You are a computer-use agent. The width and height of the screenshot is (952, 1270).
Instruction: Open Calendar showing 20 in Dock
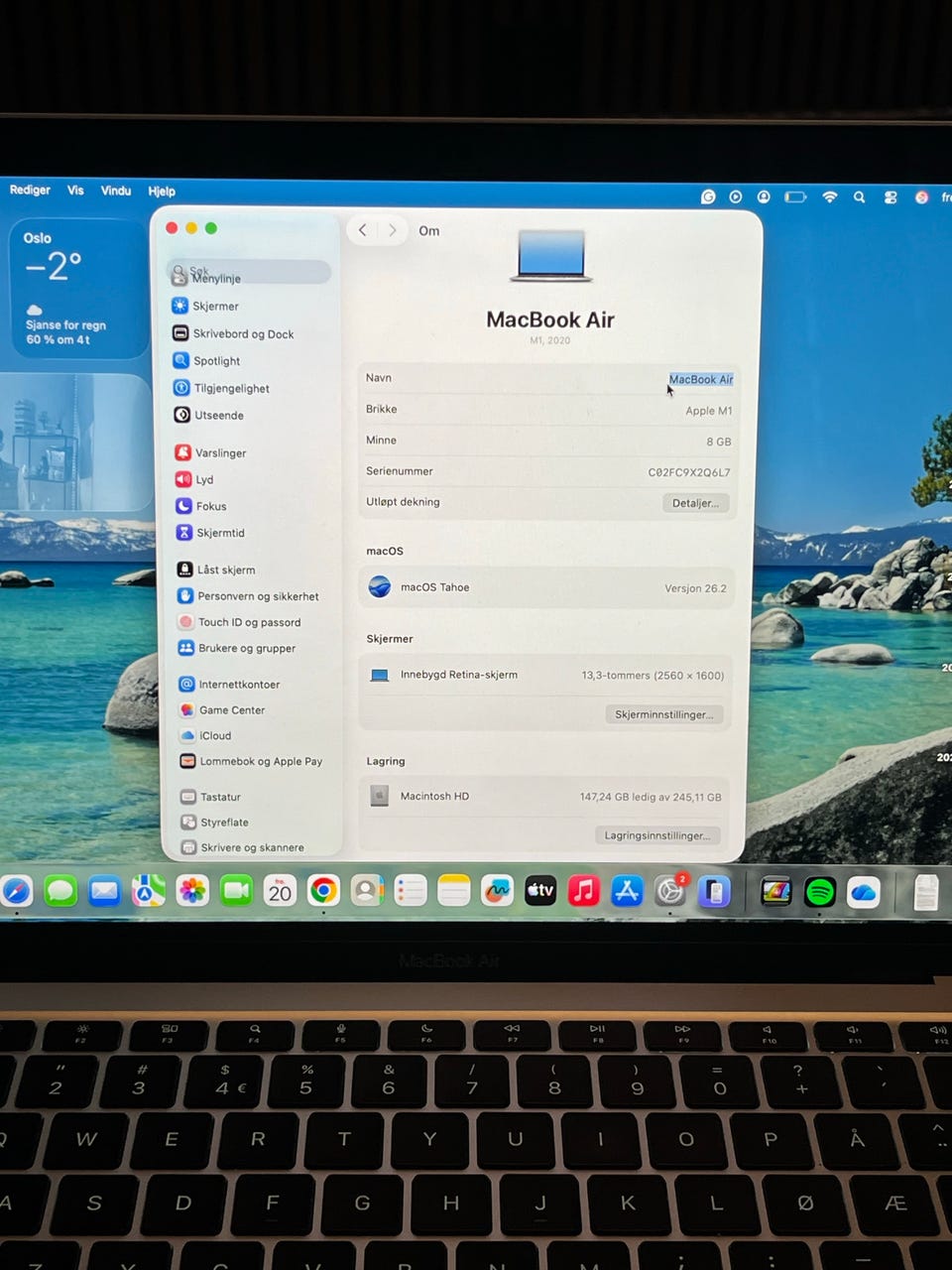point(280,891)
